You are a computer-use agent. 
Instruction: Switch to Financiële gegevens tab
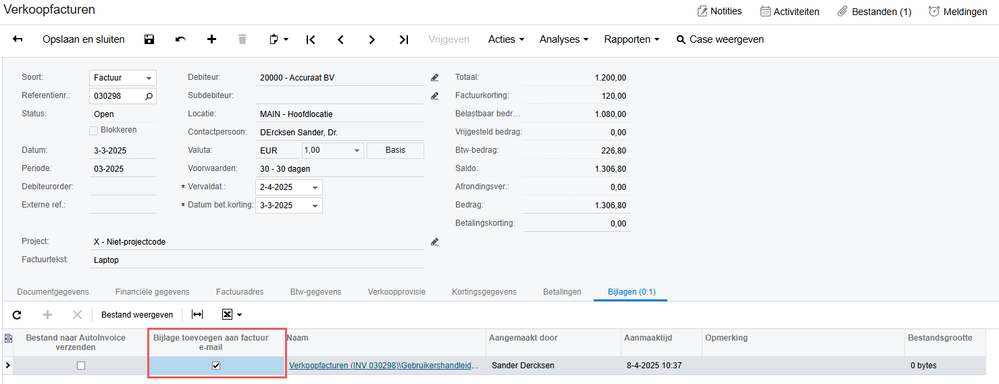pyautogui.click(x=152, y=292)
